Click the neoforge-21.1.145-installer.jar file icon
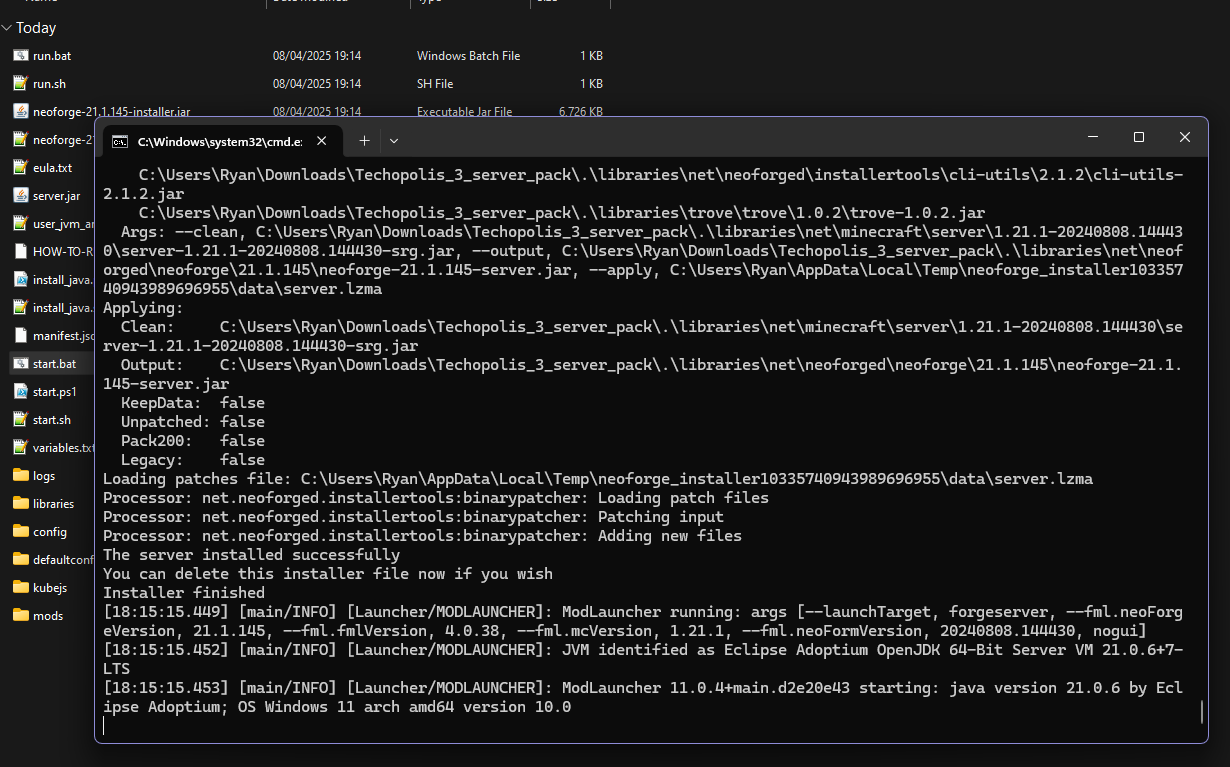Viewport: 1230px width, 767px height. (x=20, y=112)
